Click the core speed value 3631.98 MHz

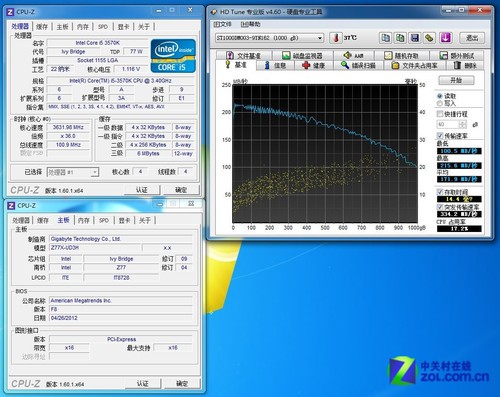coord(68,127)
